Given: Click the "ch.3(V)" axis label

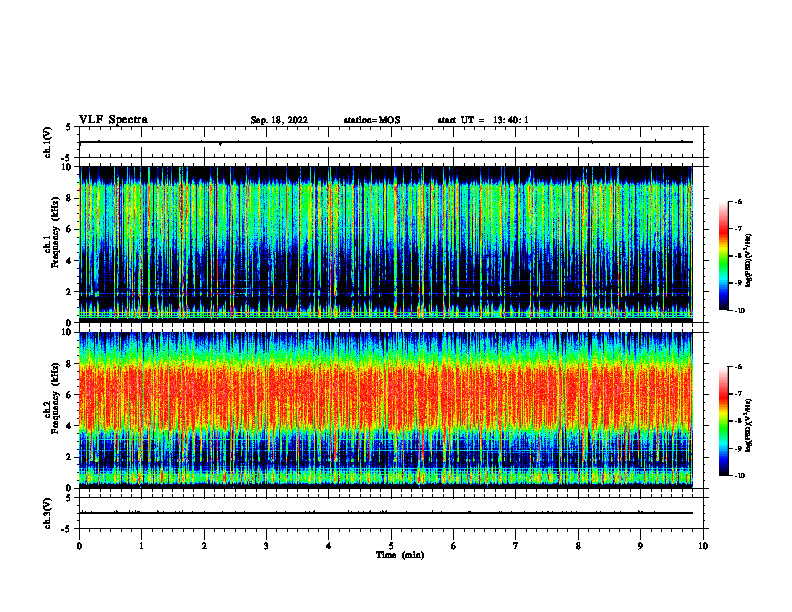Looking at the screenshot, I should (48, 514).
